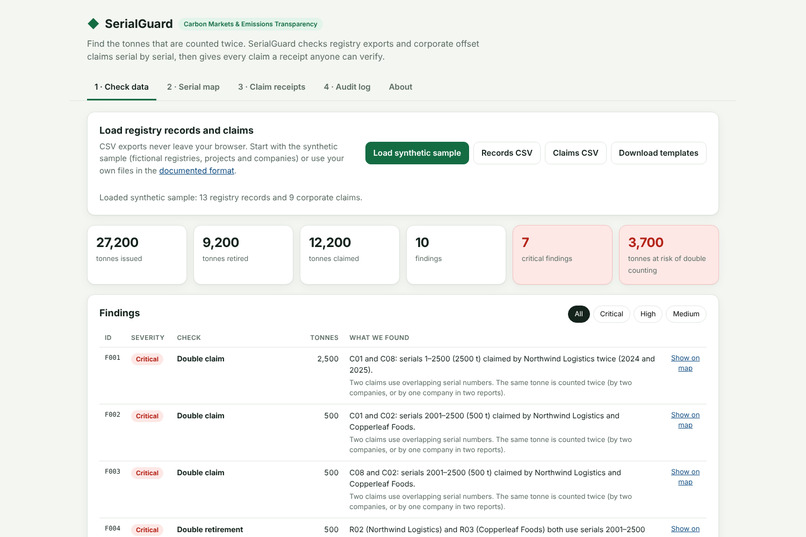Click the Critical badge in row F004

147,530
